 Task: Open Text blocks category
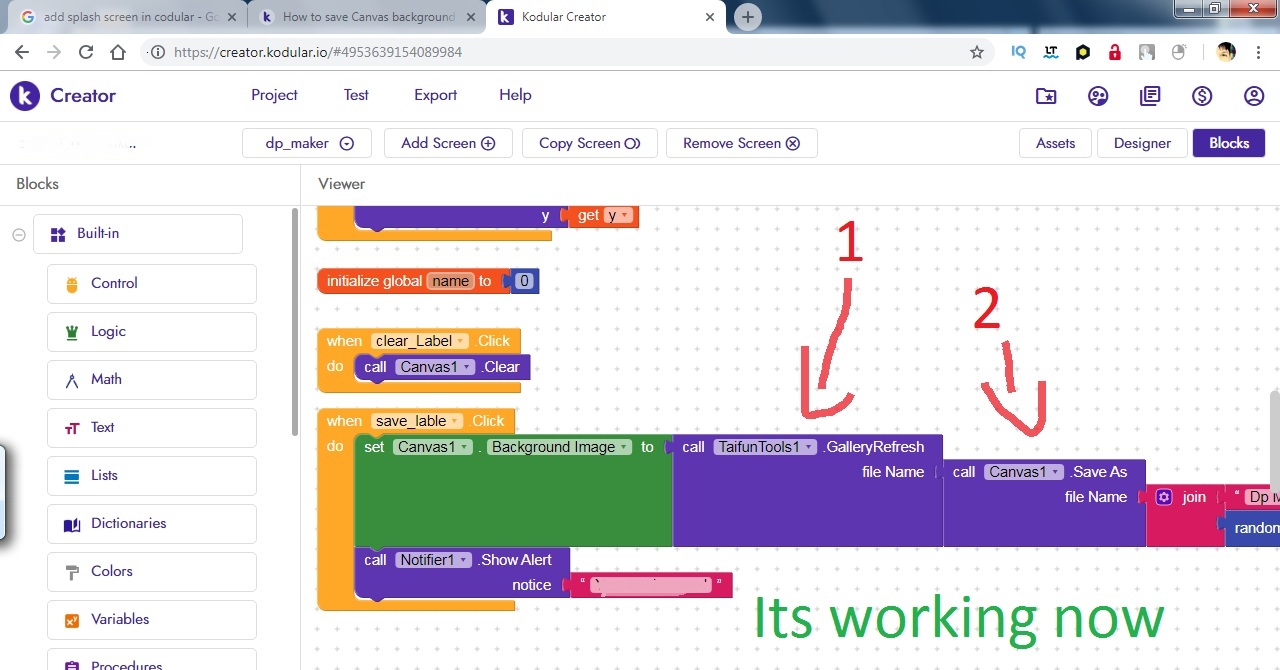click(152, 427)
